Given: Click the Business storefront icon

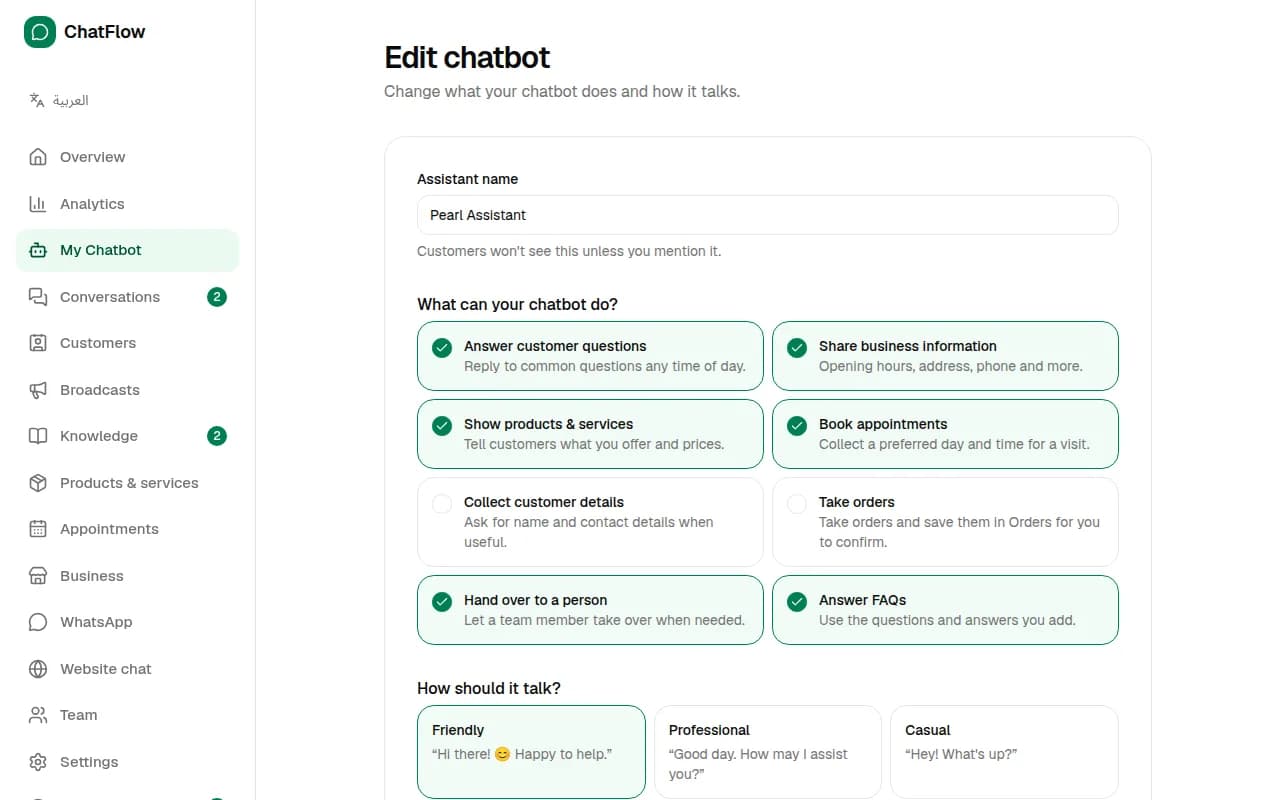Looking at the screenshot, I should [38, 576].
